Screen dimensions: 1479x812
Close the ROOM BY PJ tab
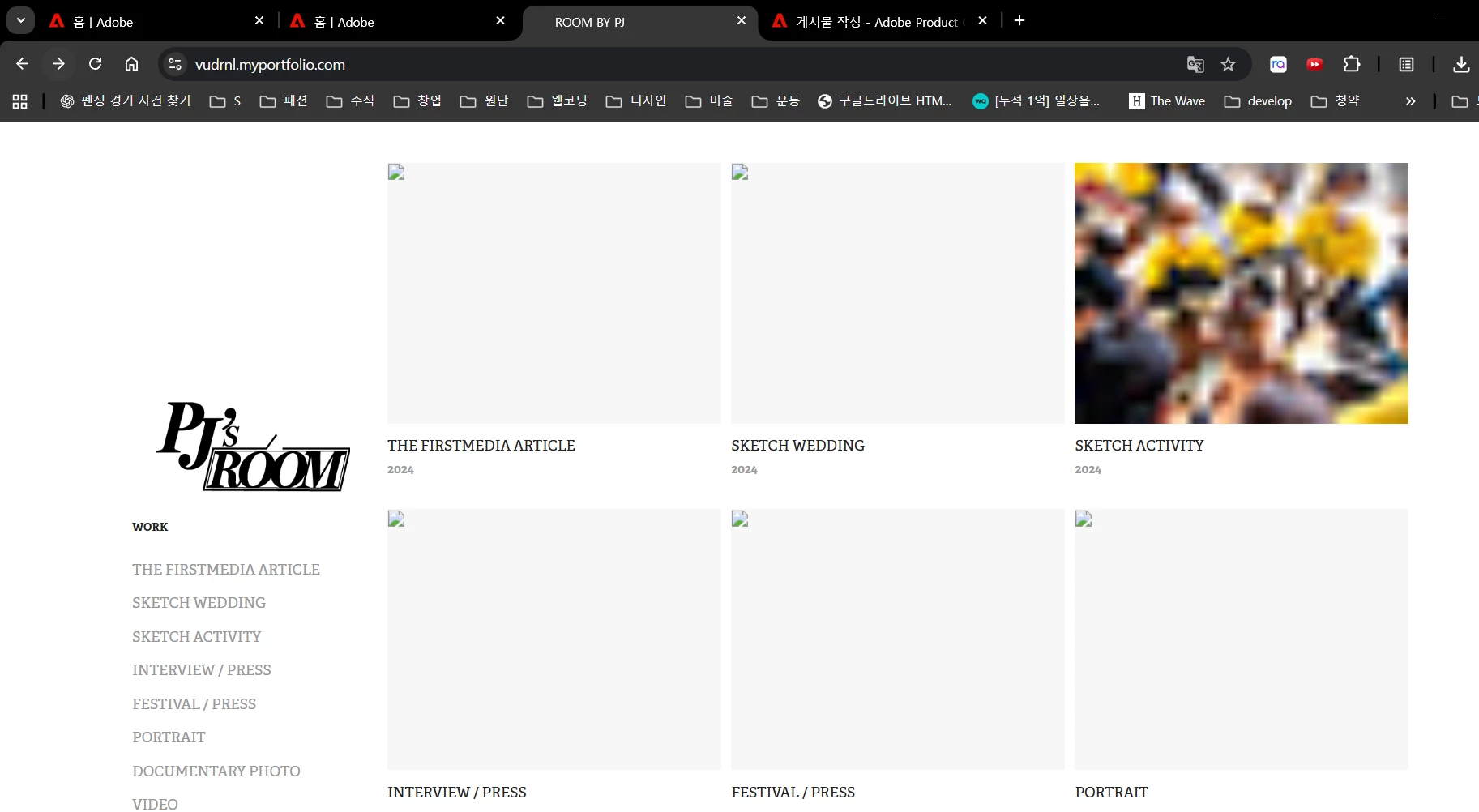pyautogui.click(x=742, y=20)
